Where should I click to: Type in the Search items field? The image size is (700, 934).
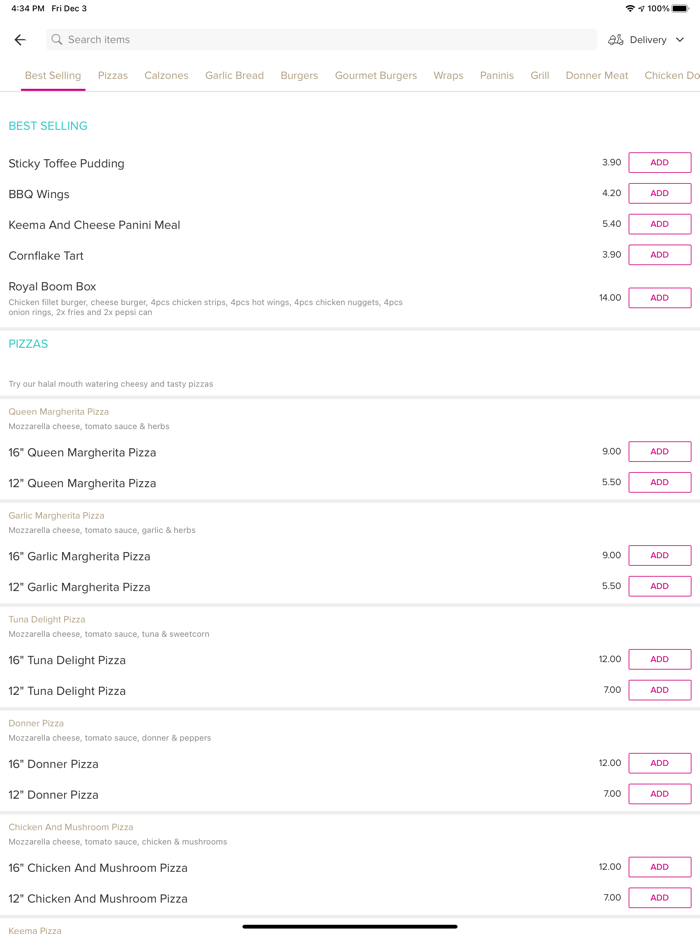(320, 40)
